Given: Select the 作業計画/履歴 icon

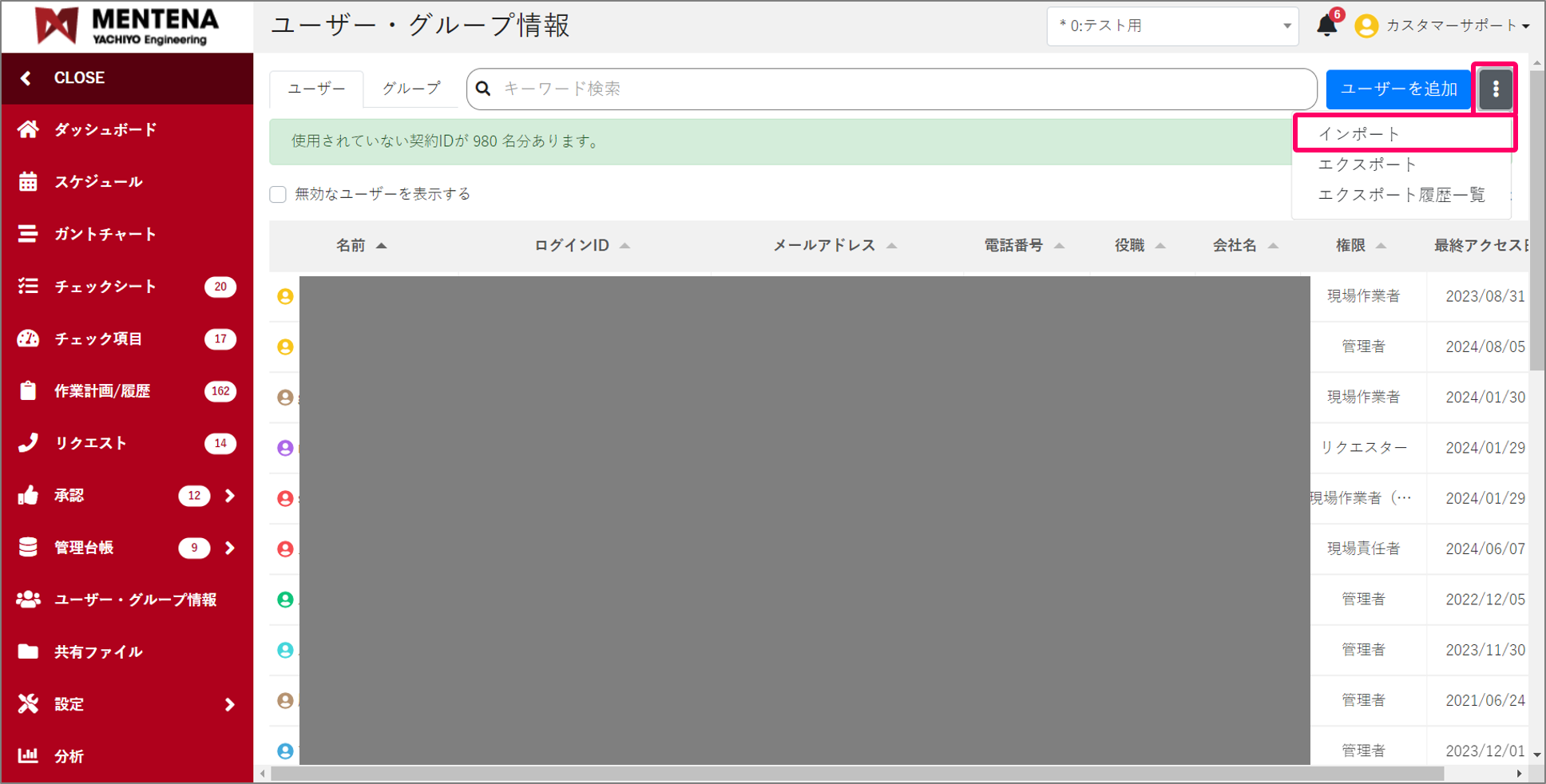Looking at the screenshot, I should 29,390.
